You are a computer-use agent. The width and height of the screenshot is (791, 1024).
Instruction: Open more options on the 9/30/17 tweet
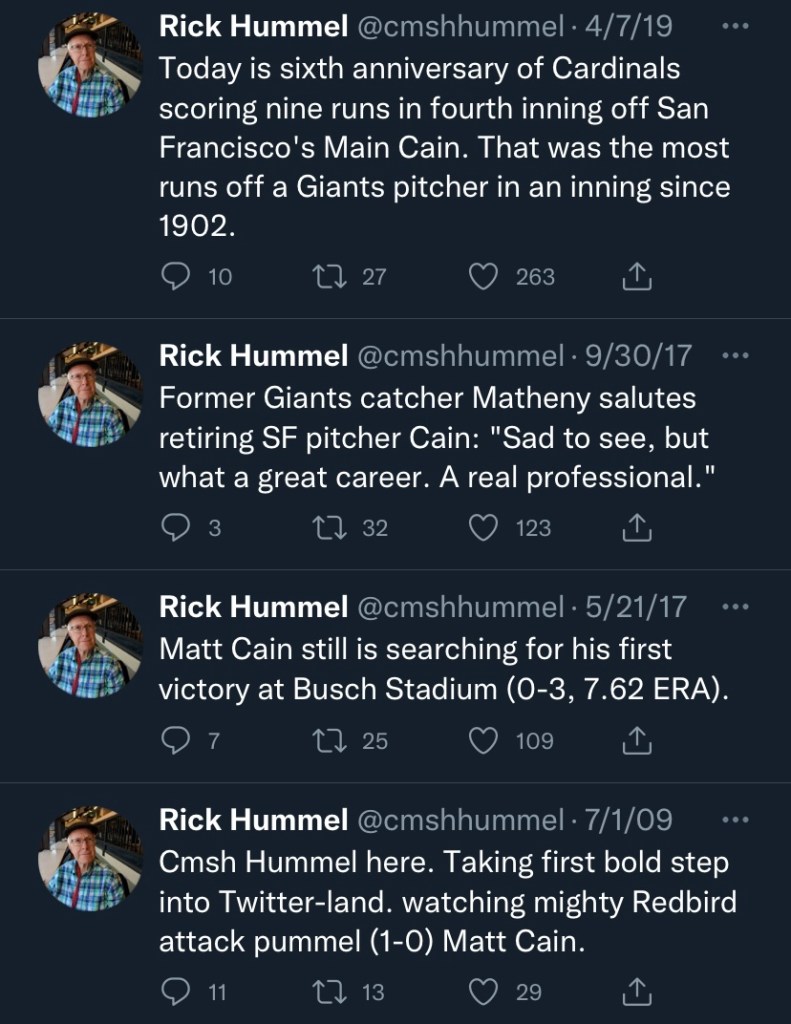[x=734, y=355]
